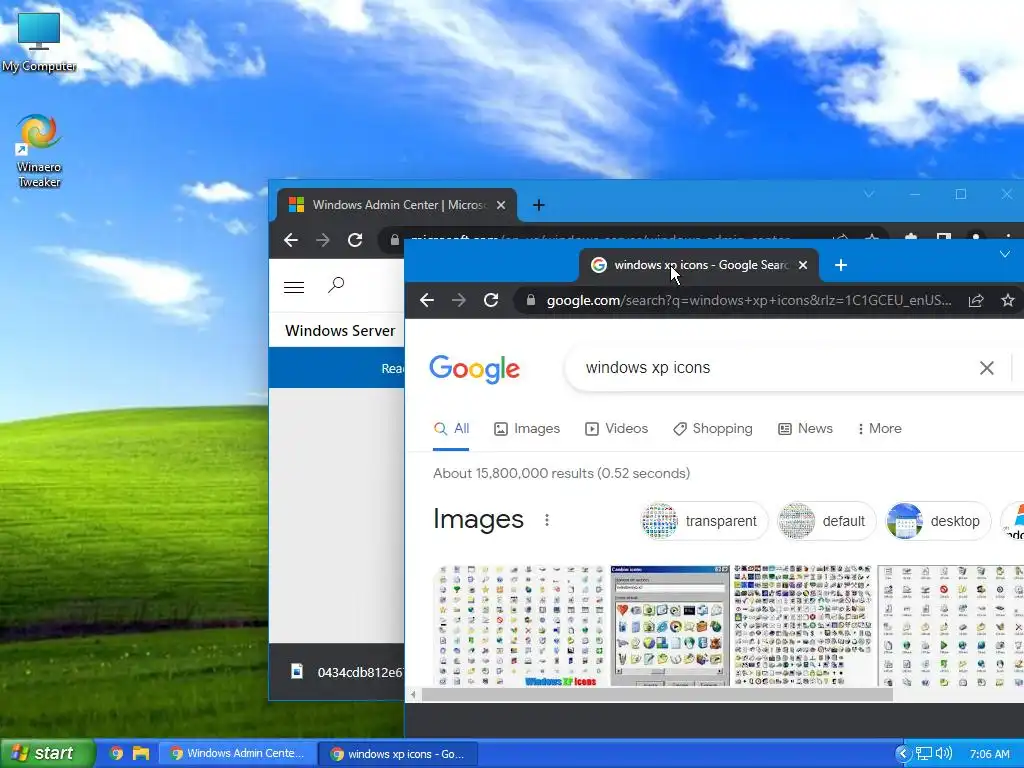Viewport: 1024px width, 768px height.
Task: Go back in Admin Center window
Action: pos(291,240)
